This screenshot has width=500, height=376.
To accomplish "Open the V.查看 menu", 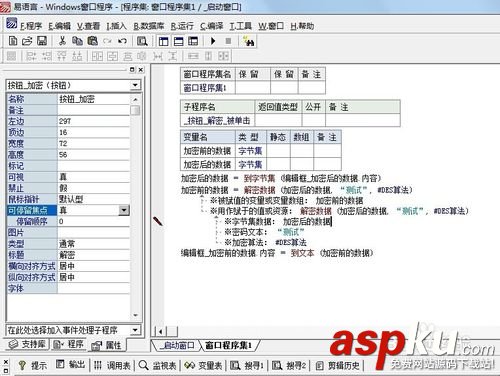I will pos(88,26).
